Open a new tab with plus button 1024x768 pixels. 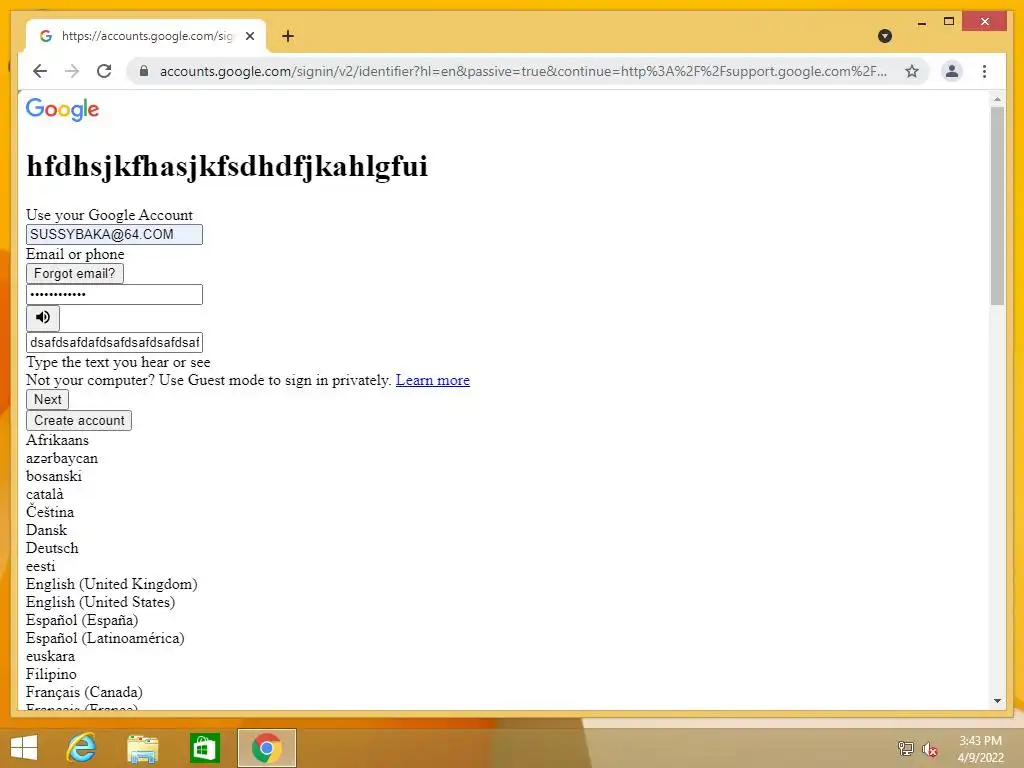tap(288, 36)
